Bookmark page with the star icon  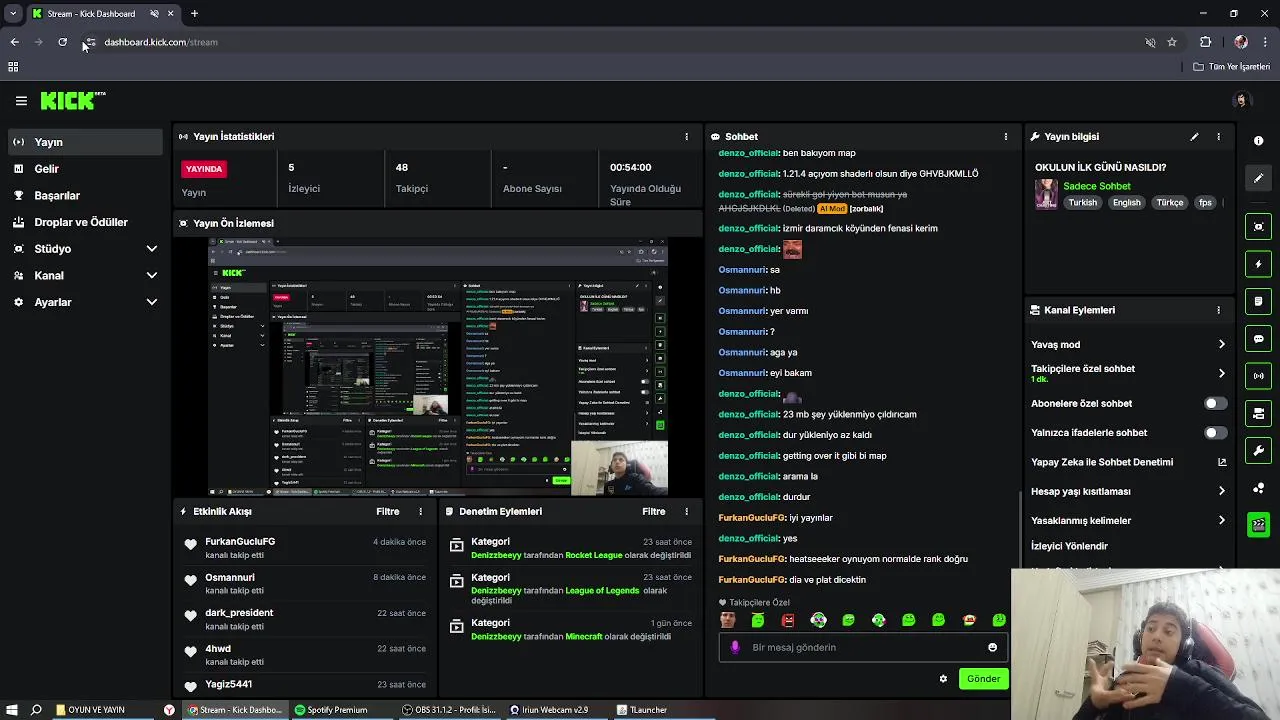[x=1172, y=42]
